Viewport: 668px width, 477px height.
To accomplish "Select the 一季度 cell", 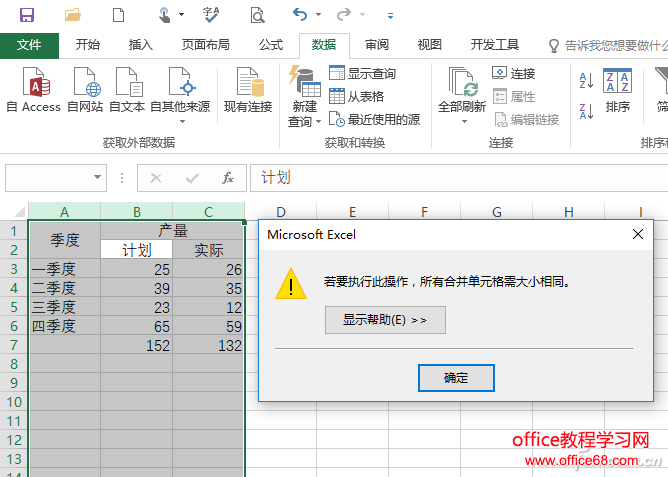I will [x=64, y=269].
